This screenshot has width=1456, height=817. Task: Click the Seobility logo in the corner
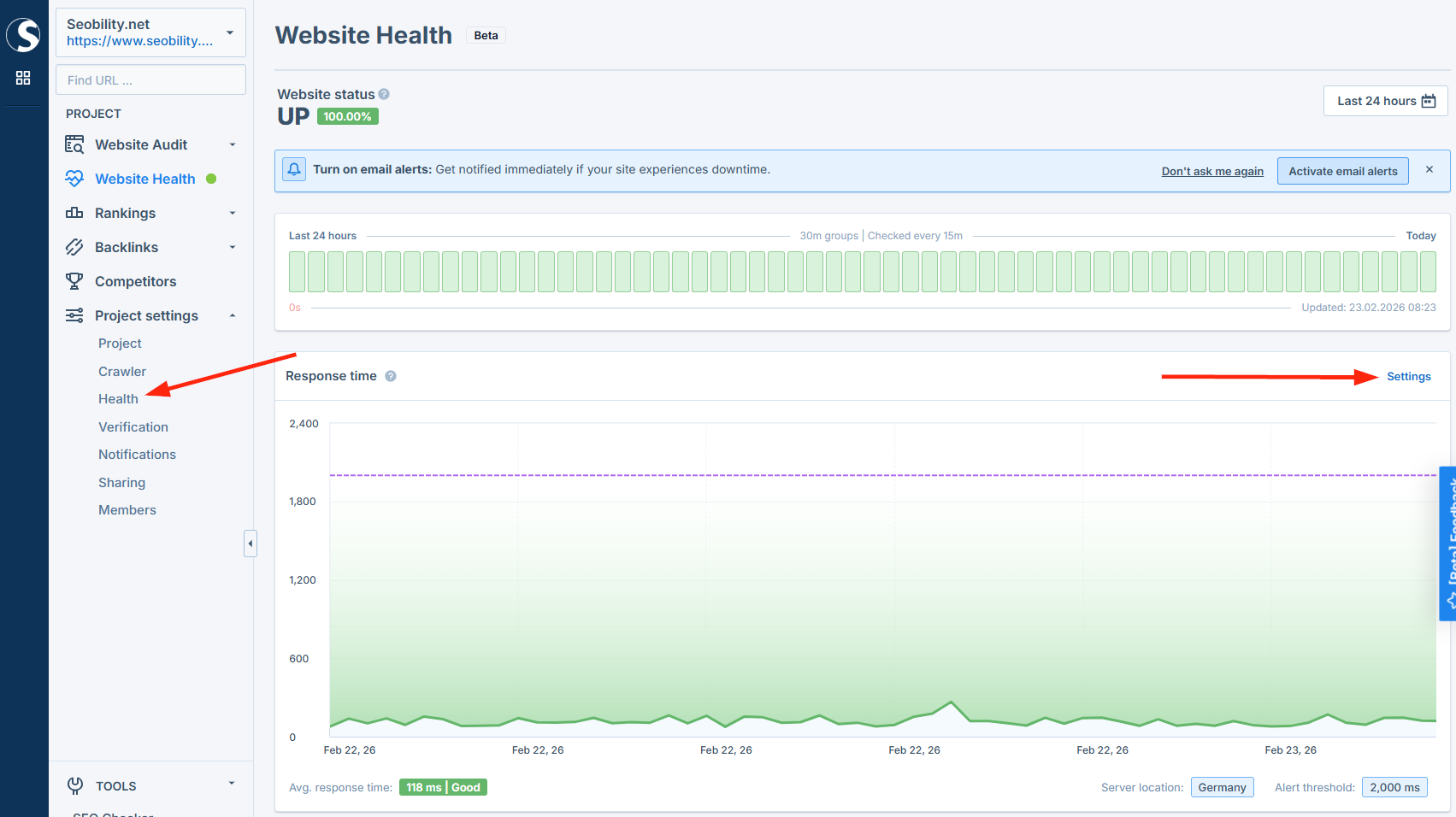[23, 34]
